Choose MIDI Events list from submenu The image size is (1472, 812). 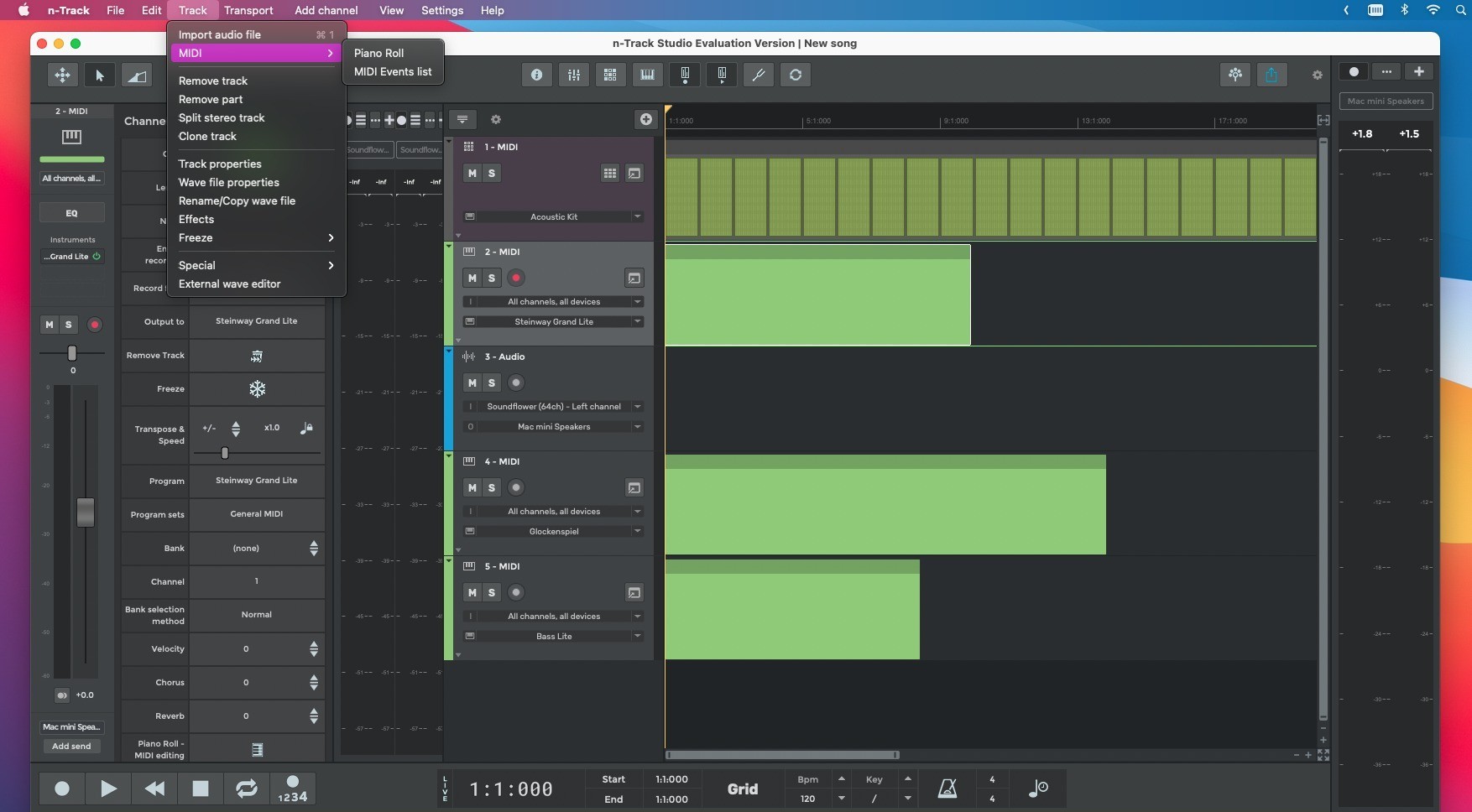[393, 71]
